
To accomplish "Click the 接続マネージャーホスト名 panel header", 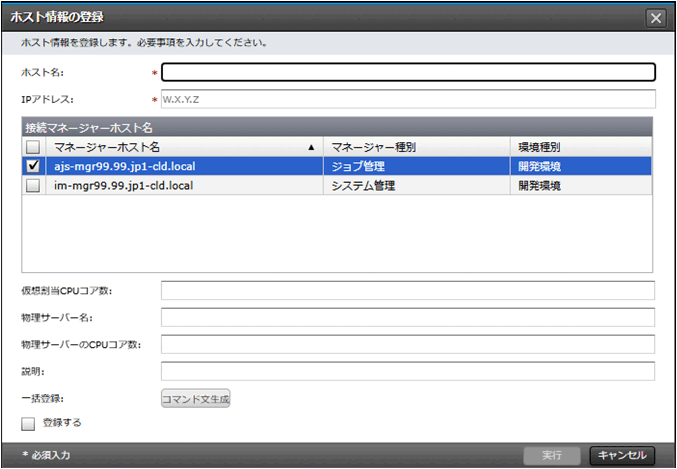I will tap(337, 127).
